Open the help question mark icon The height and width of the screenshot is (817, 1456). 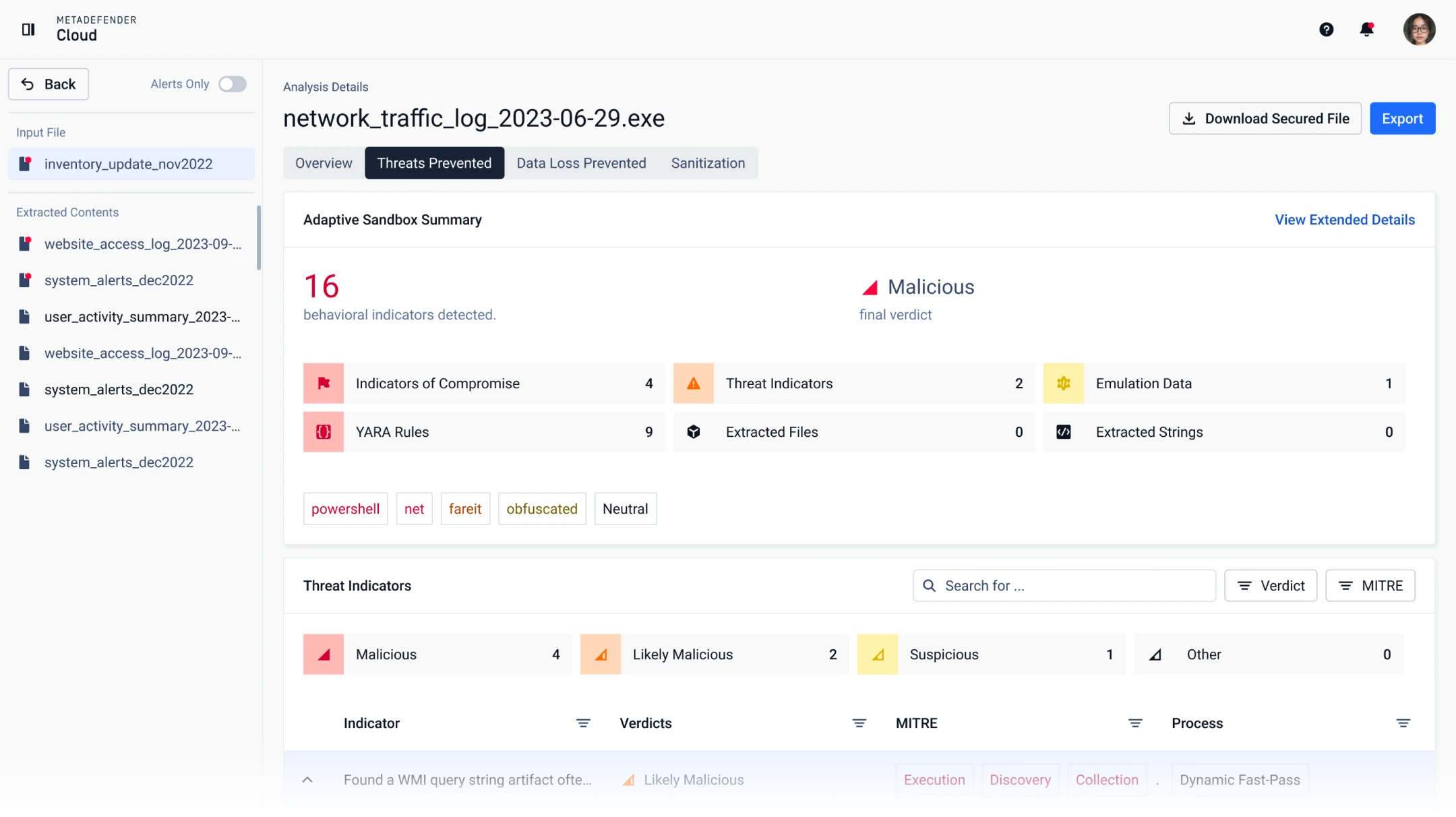[x=1326, y=29]
